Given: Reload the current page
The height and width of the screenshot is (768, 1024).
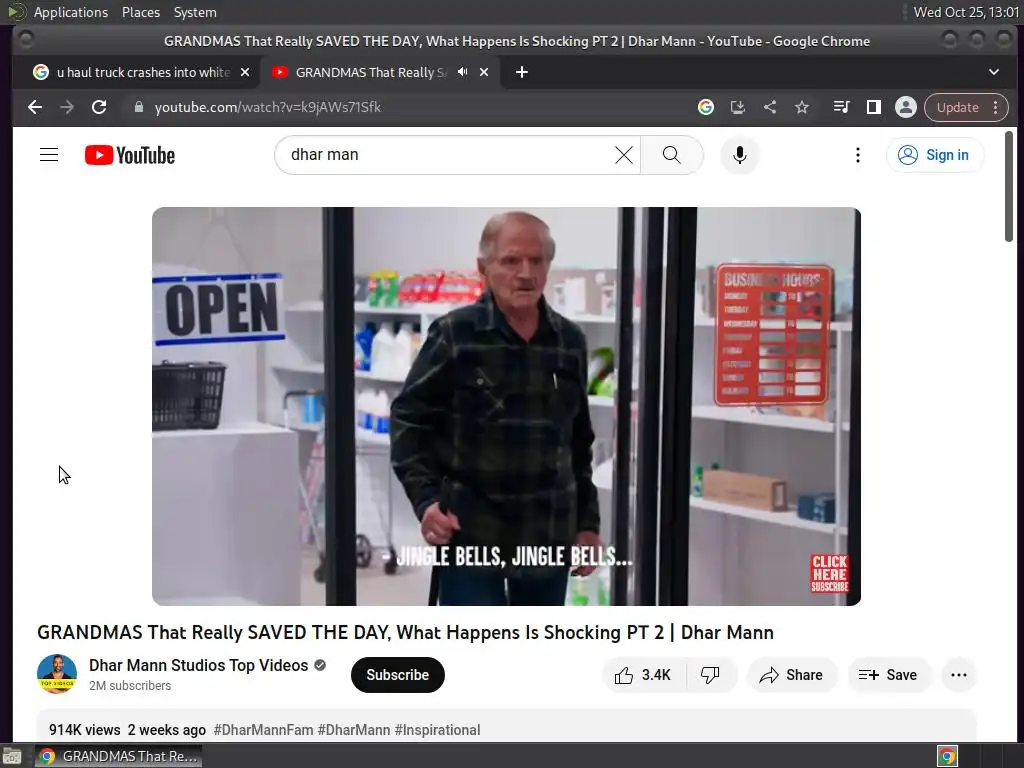Looking at the screenshot, I should click(x=99, y=107).
